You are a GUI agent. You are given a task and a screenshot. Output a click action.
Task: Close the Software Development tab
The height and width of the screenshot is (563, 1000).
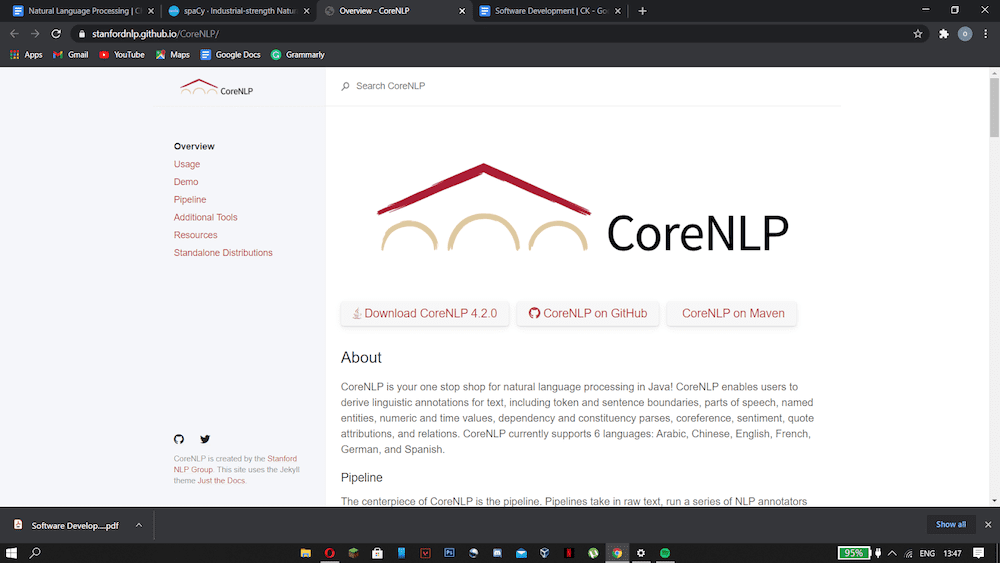(618, 11)
